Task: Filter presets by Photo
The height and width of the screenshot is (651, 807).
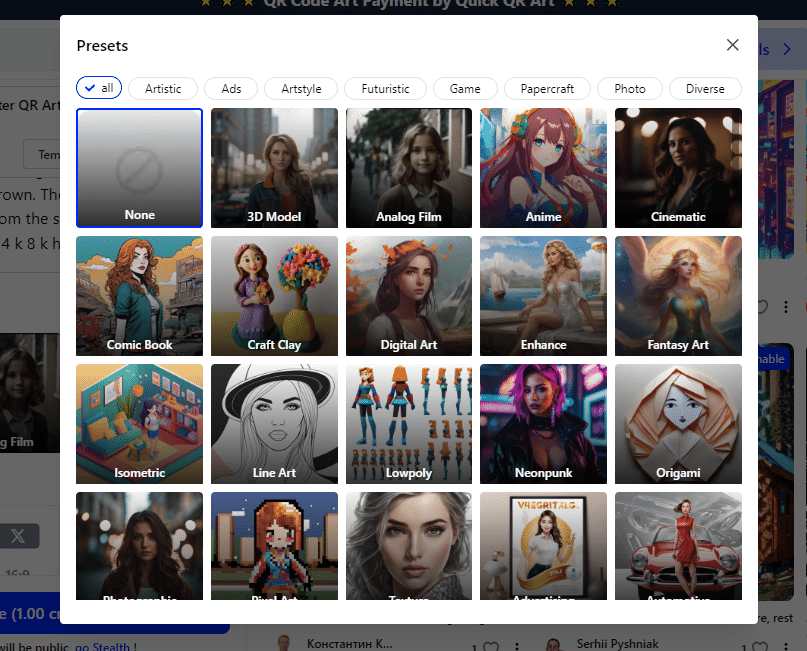Action: [x=630, y=89]
